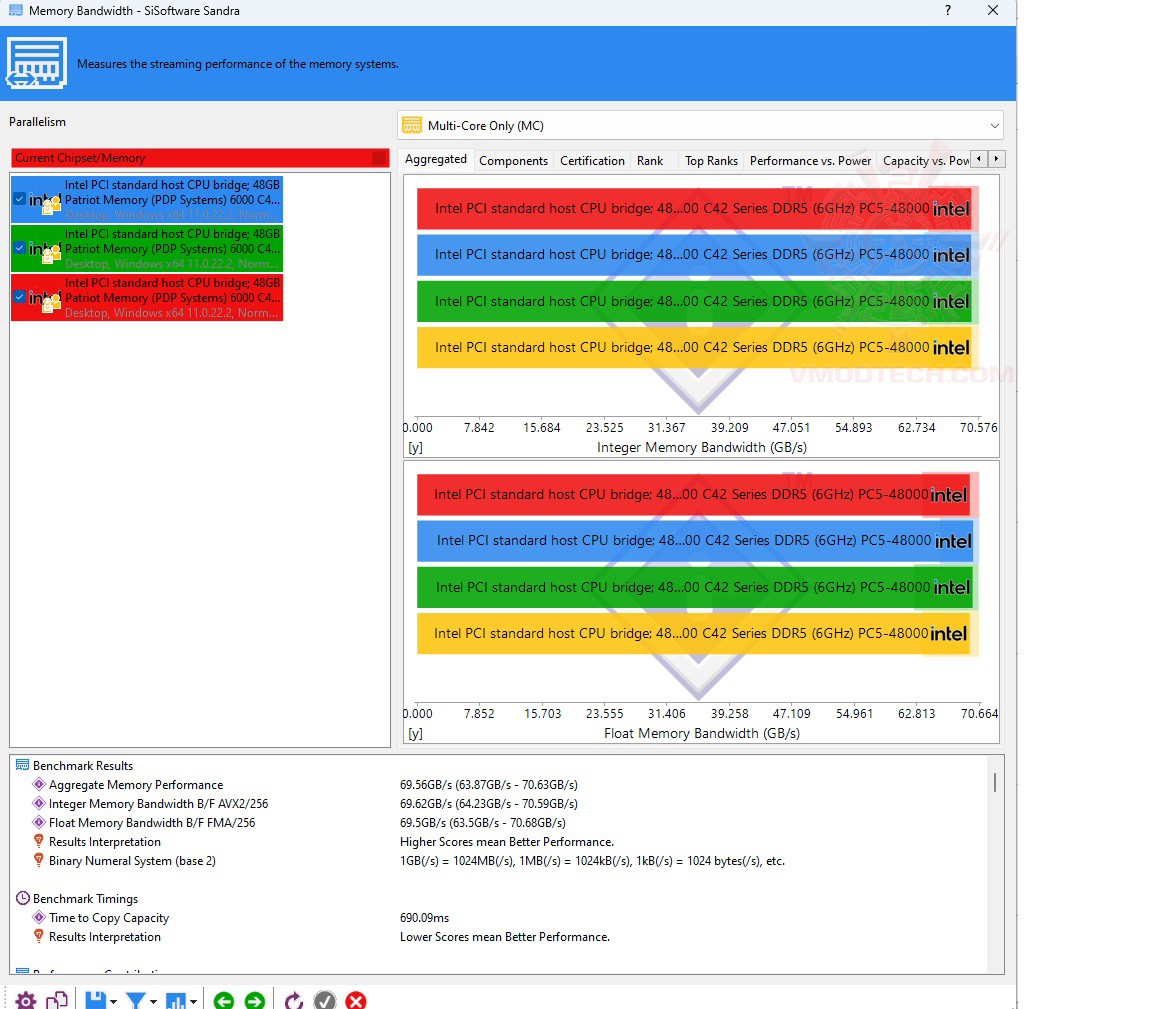
Task: Click the value '690.09ms'
Action: [424, 917]
